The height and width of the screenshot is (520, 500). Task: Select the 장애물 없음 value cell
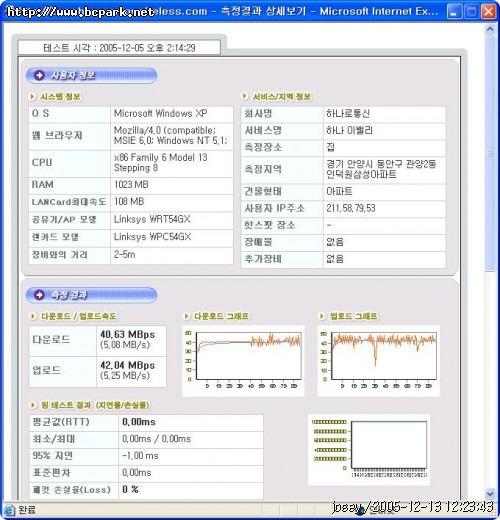[384, 242]
